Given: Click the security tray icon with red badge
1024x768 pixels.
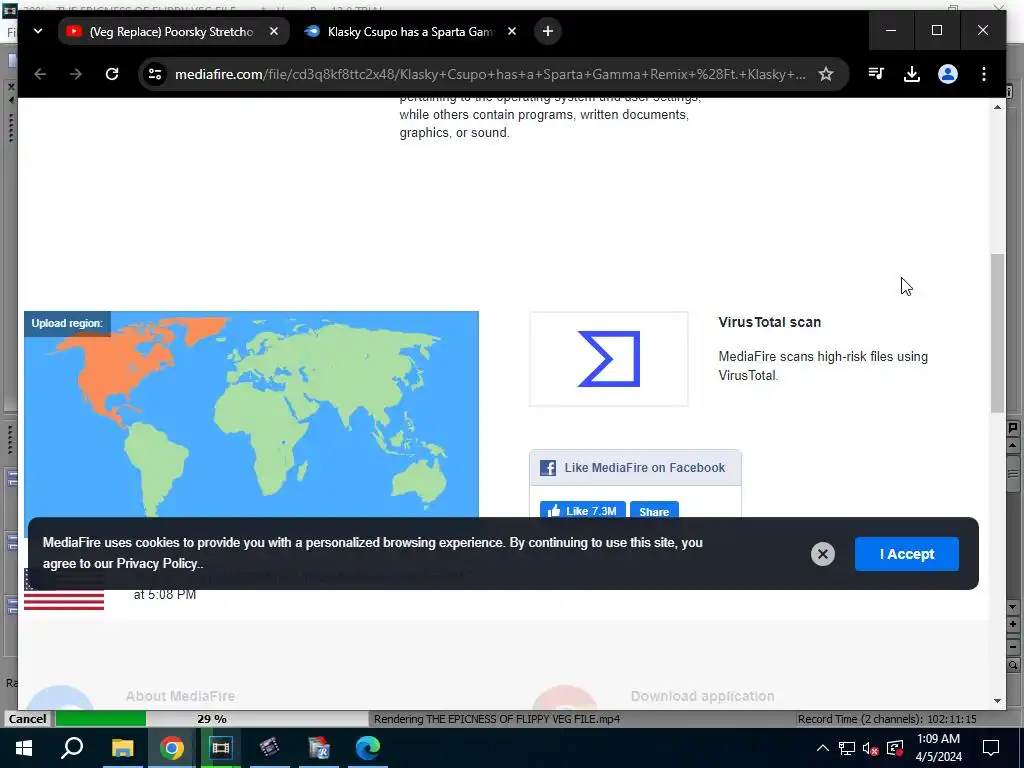Looking at the screenshot, I should tap(895, 748).
